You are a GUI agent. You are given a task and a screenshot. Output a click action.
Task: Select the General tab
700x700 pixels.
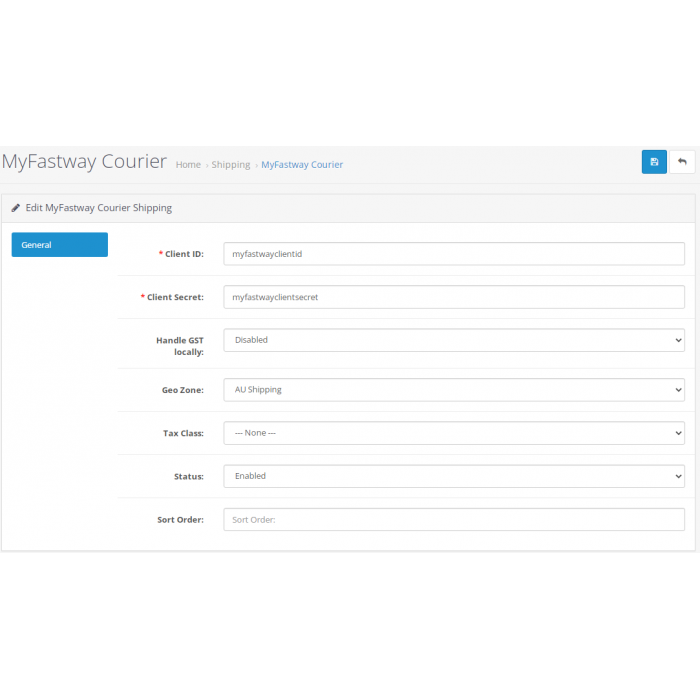coord(59,245)
